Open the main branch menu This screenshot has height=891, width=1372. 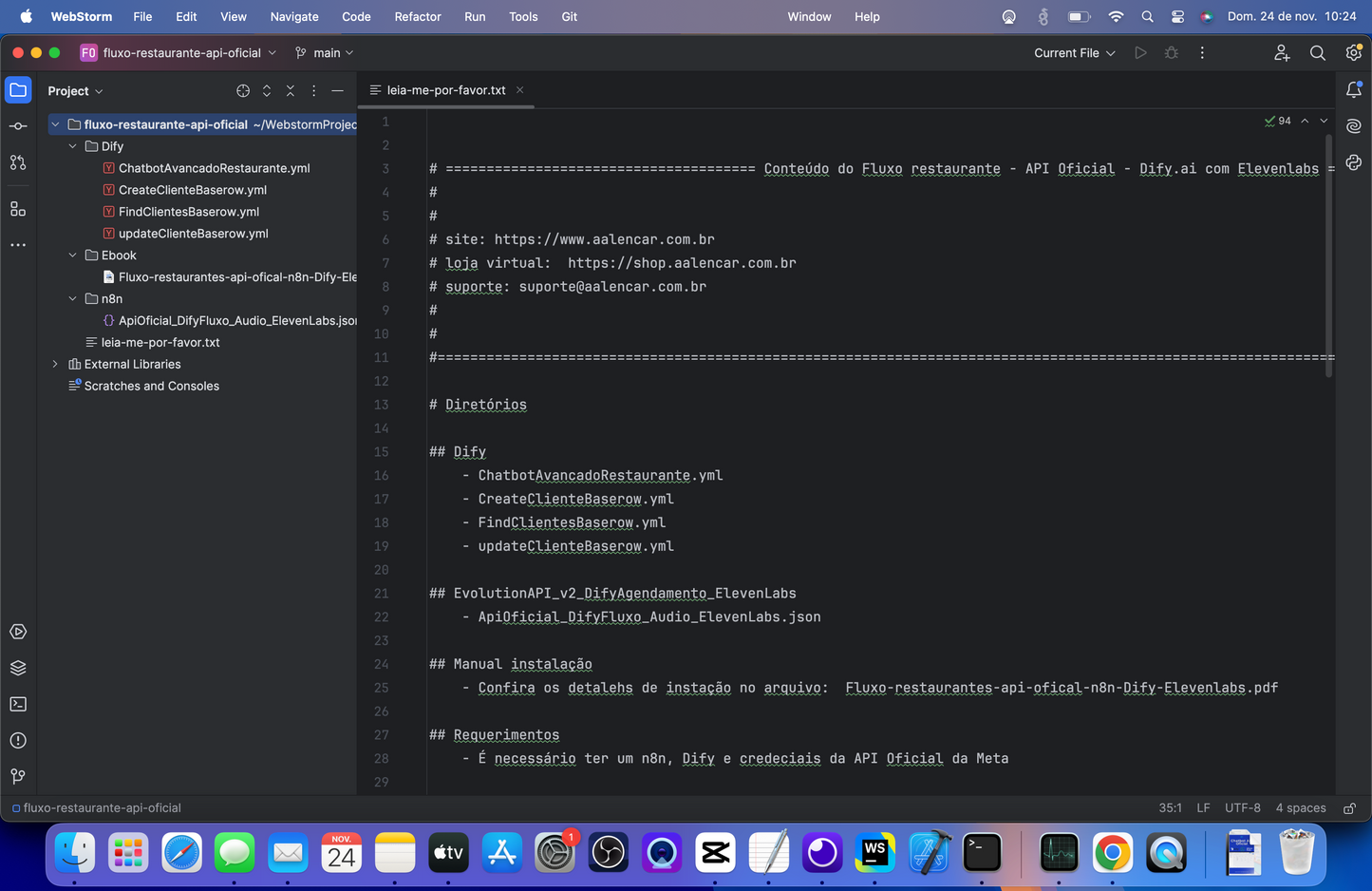tap(324, 53)
